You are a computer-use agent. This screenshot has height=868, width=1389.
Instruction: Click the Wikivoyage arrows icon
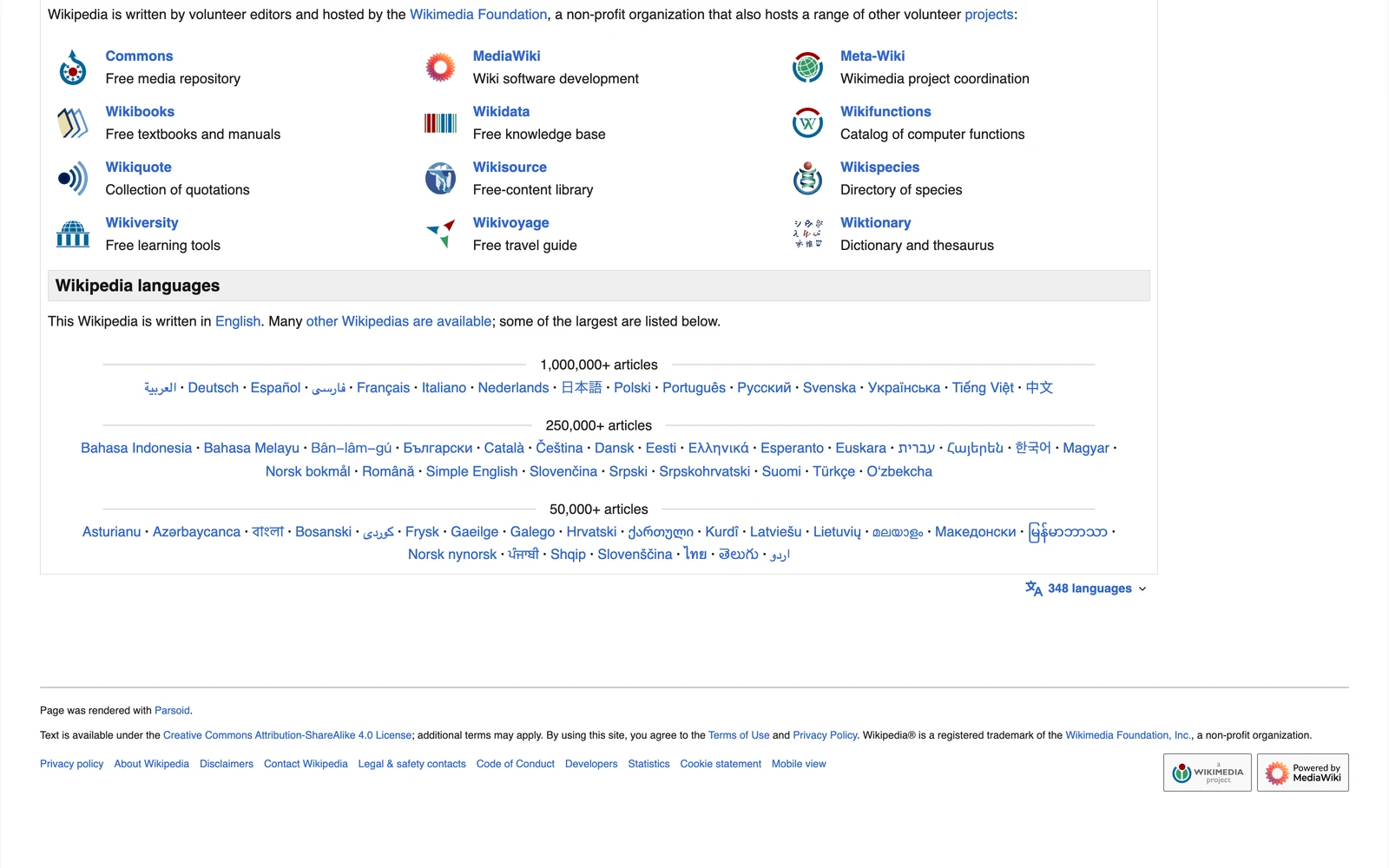click(x=440, y=234)
